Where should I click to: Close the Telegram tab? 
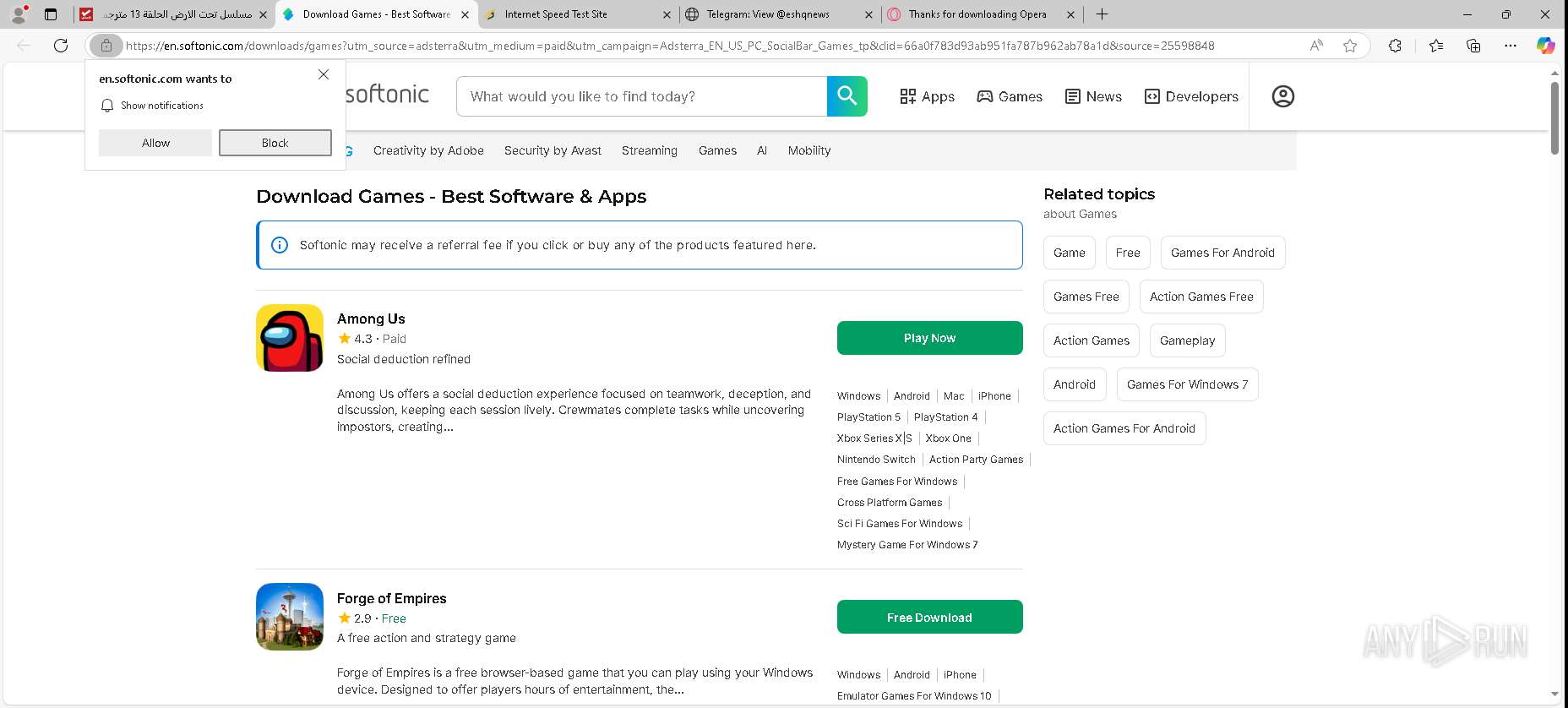tap(868, 14)
